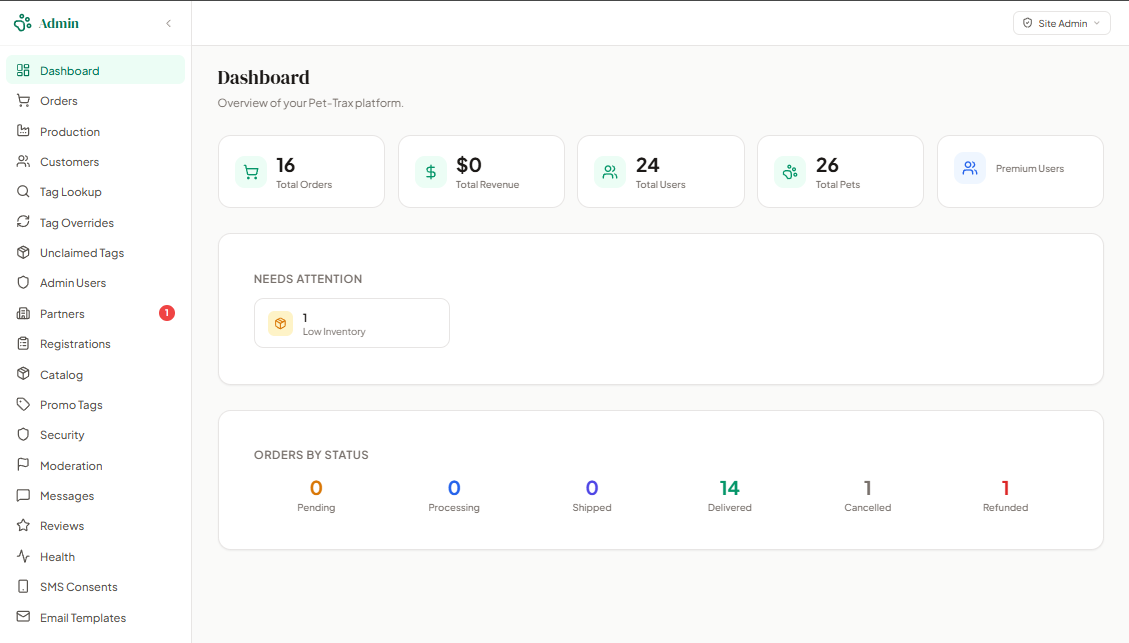Select Tag Overrides label in sidebar
Screen dimensions: 1129x643
tap(76, 222)
